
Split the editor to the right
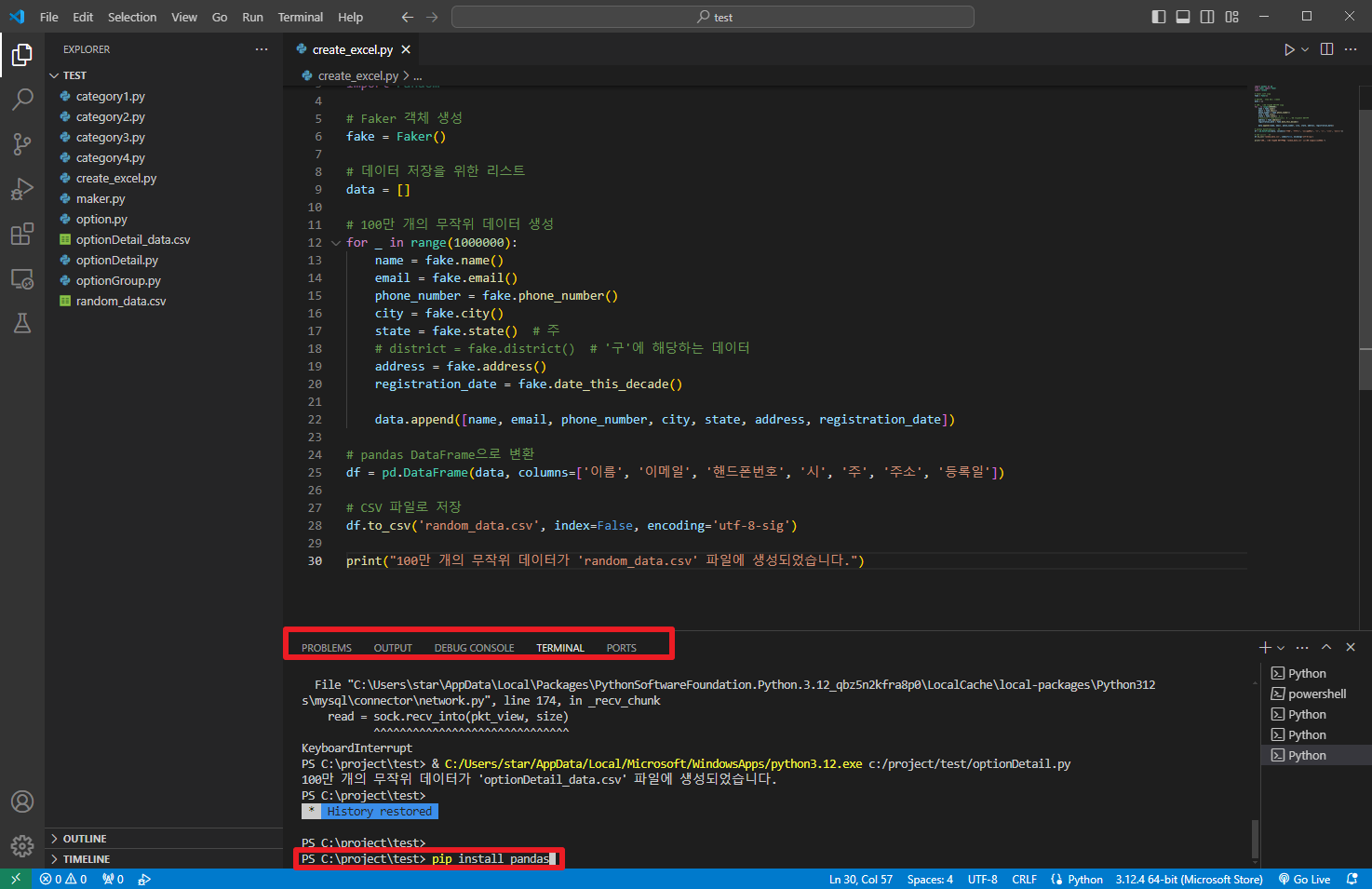[x=1327, y=49]
